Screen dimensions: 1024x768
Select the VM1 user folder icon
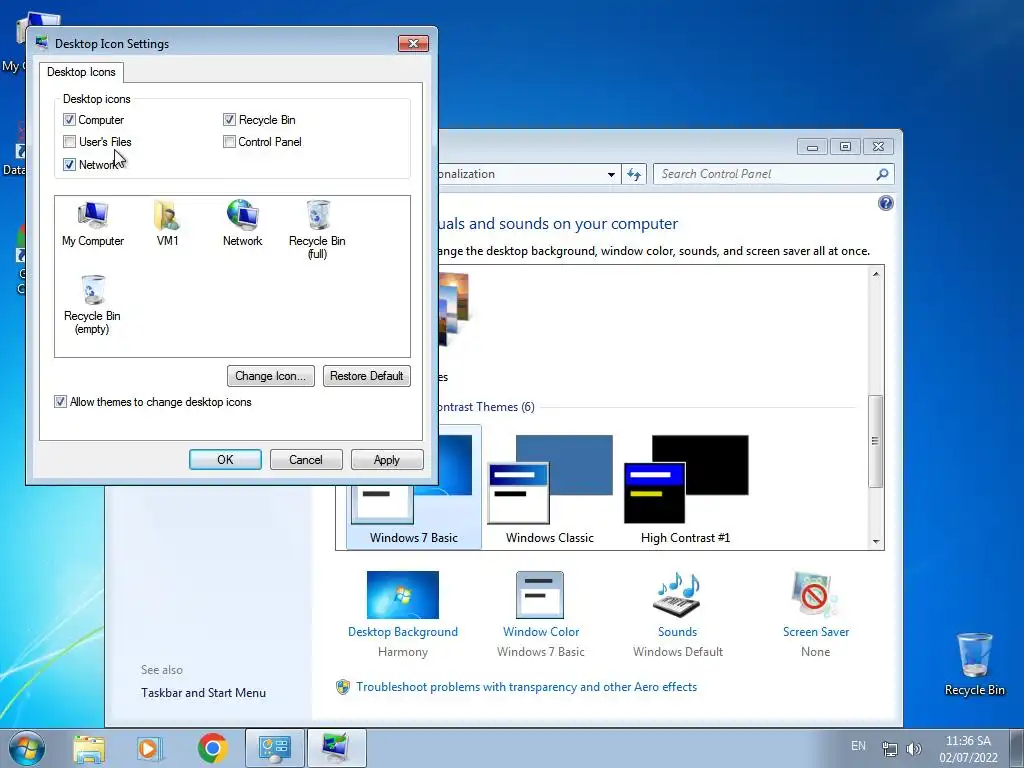(x=167, y=224)
